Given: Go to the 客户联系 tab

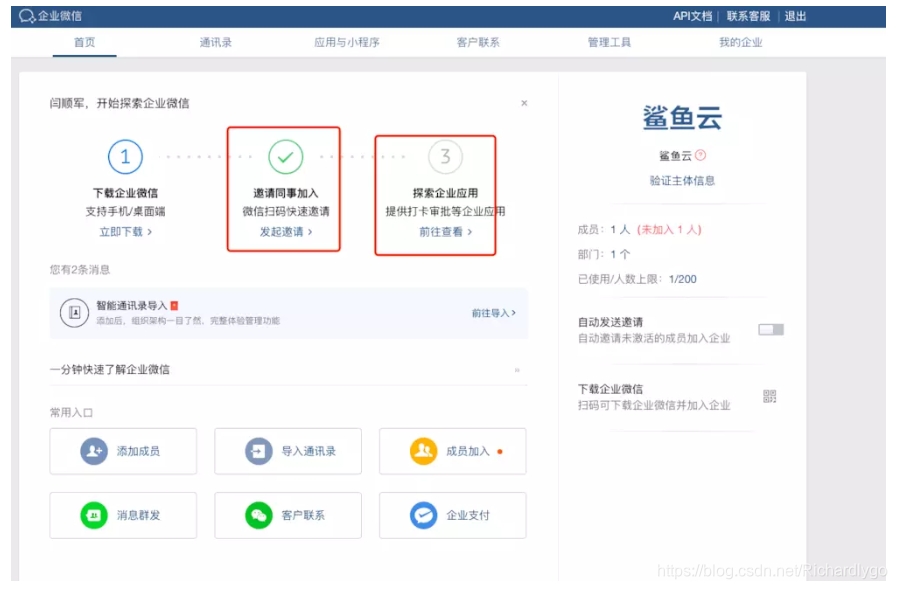Looking at the screenshot, I should [478, 42].
